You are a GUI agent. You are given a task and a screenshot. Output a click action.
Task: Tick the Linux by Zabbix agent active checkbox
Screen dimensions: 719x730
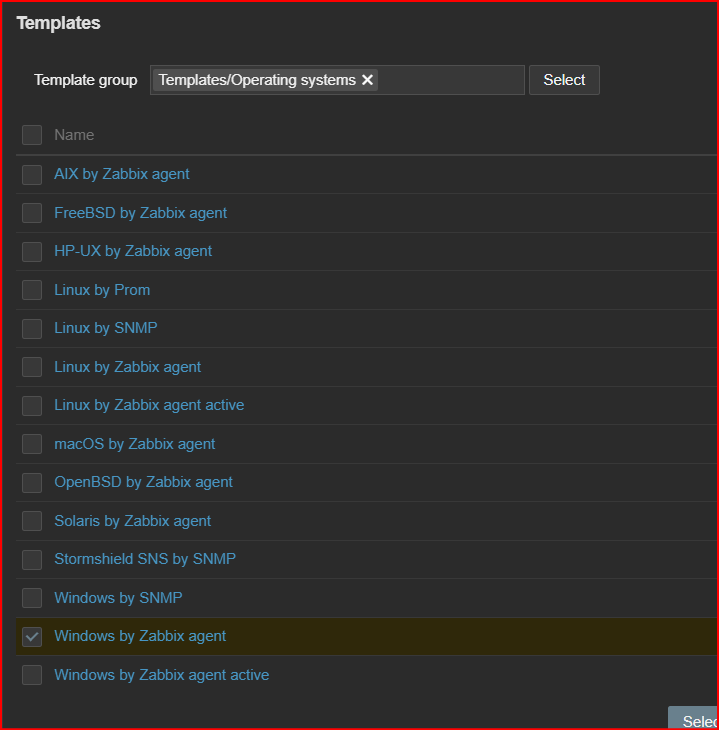coord(32,406)
